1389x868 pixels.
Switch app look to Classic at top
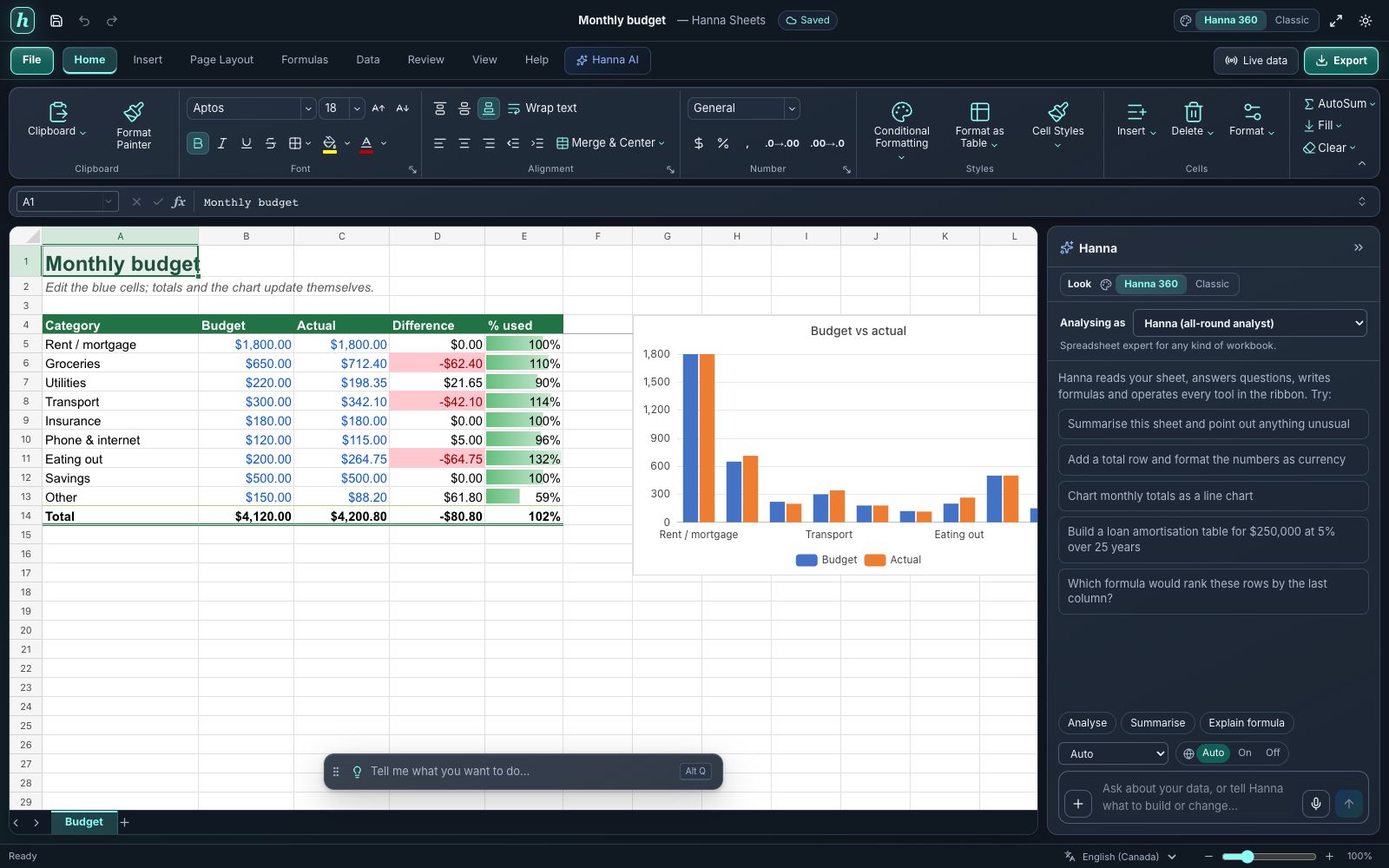[x=1292, y=20]
